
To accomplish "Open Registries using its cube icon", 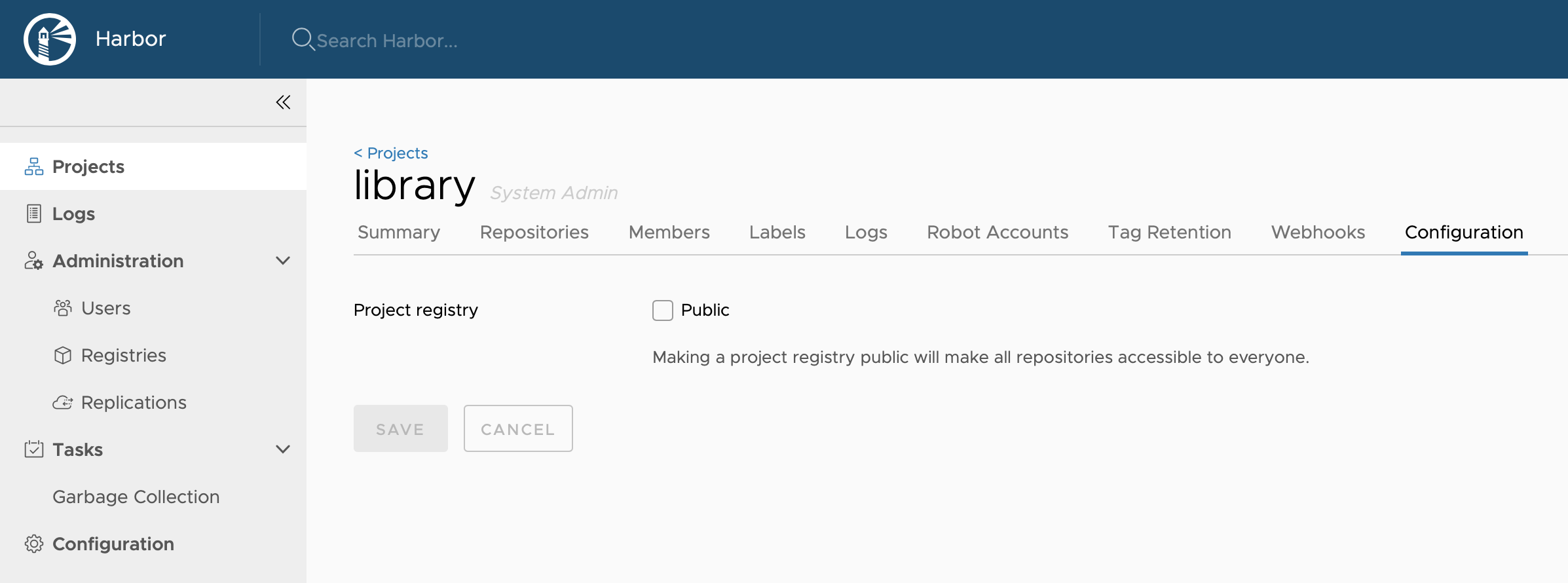I will [63, 355].
